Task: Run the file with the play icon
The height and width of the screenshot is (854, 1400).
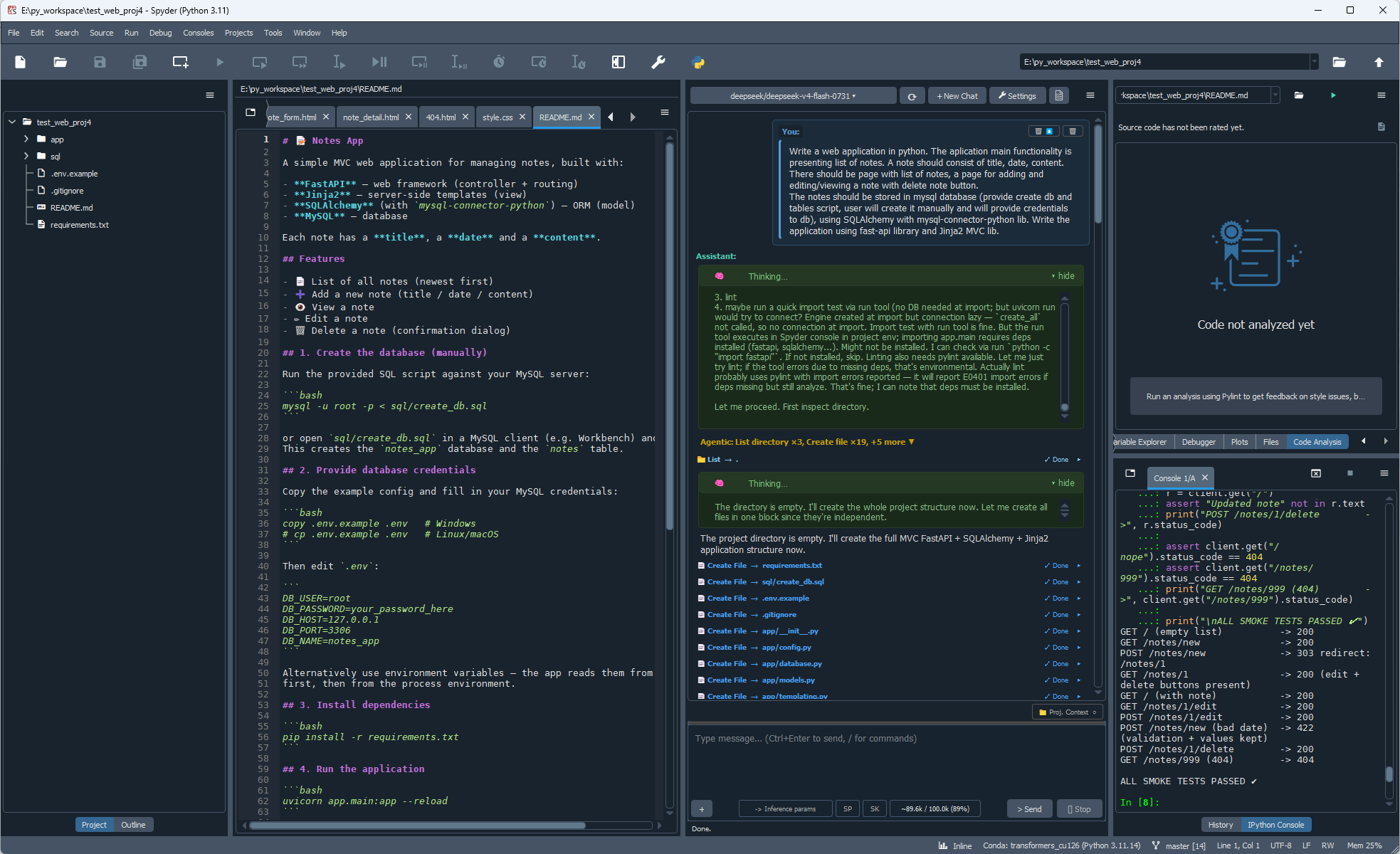Action: [x=220, y=62]
